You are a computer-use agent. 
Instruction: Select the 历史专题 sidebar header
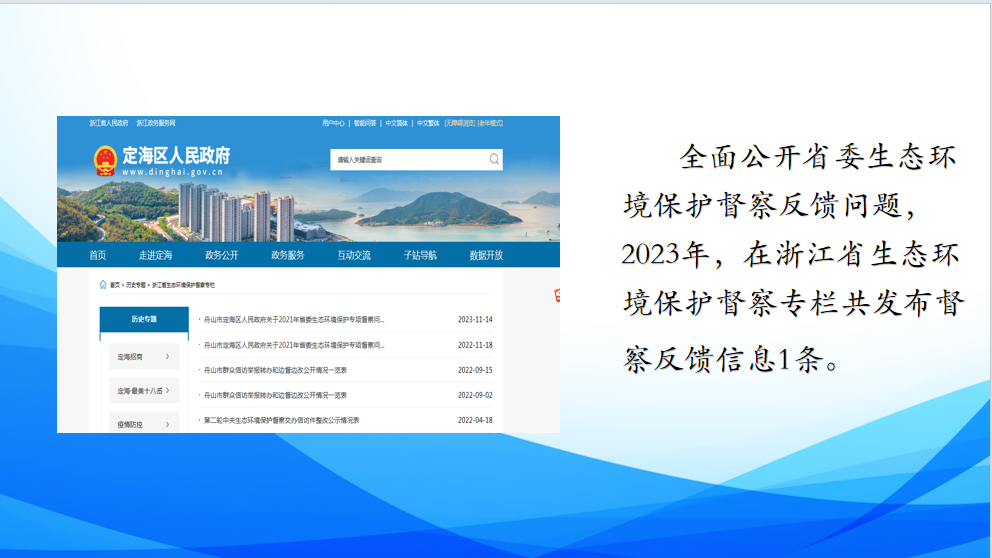(x=144, y=319)
